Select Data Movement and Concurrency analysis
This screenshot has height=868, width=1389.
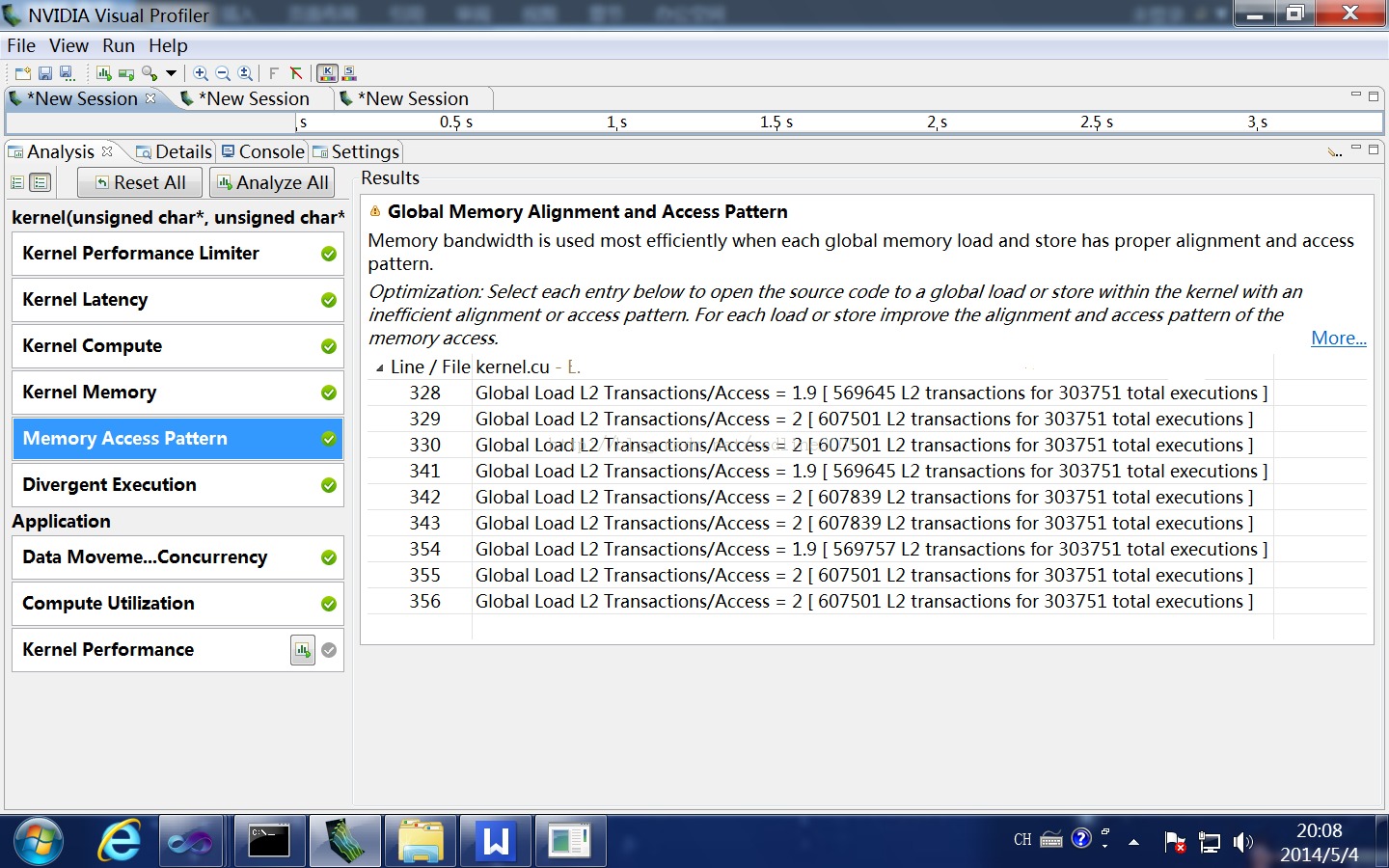[177, 557]
